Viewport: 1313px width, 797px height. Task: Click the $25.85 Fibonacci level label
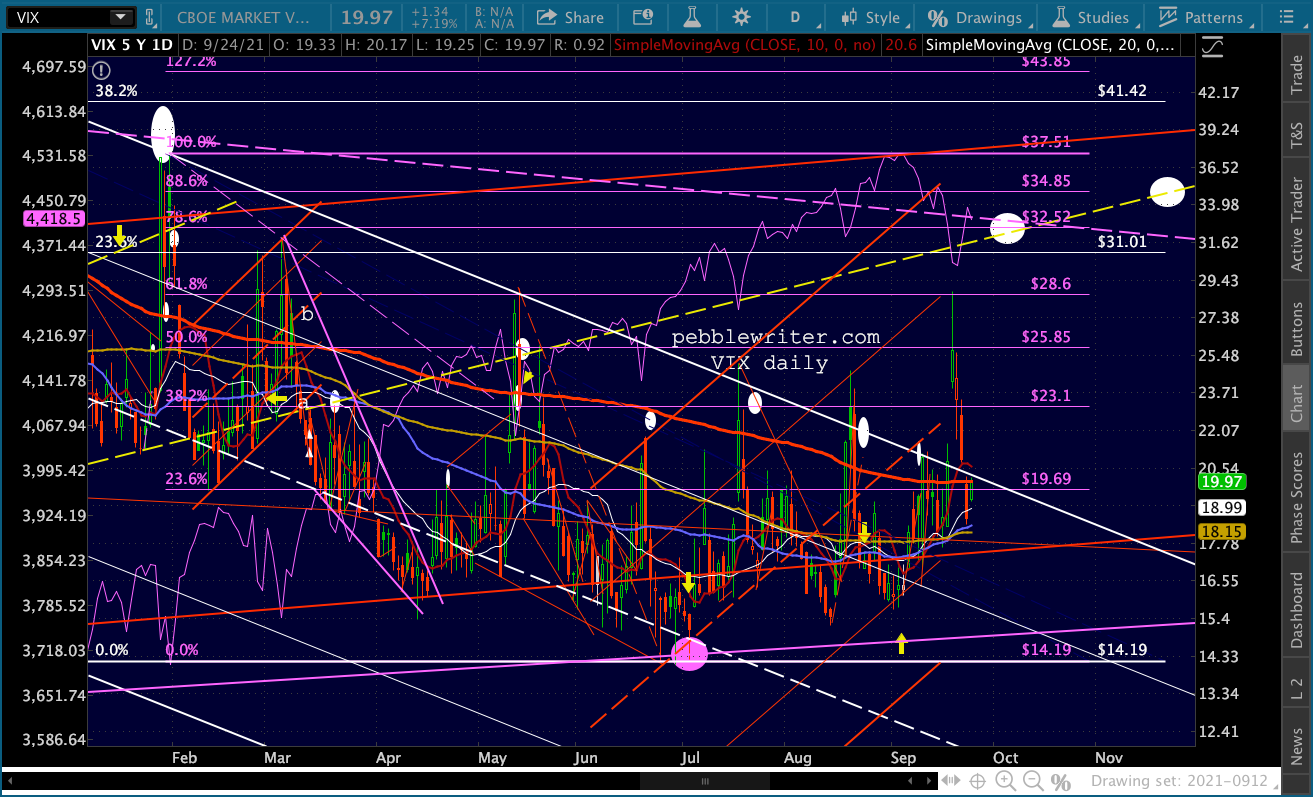(x=1046, y=337)
